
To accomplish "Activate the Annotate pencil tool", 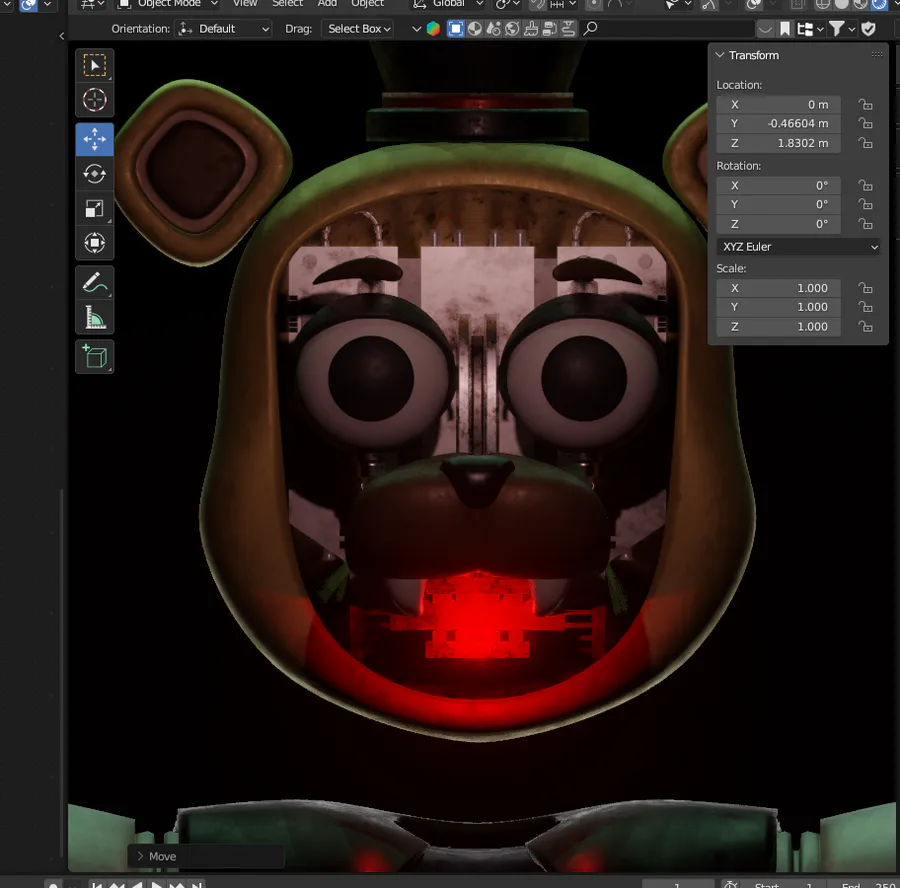I will 95,282.
